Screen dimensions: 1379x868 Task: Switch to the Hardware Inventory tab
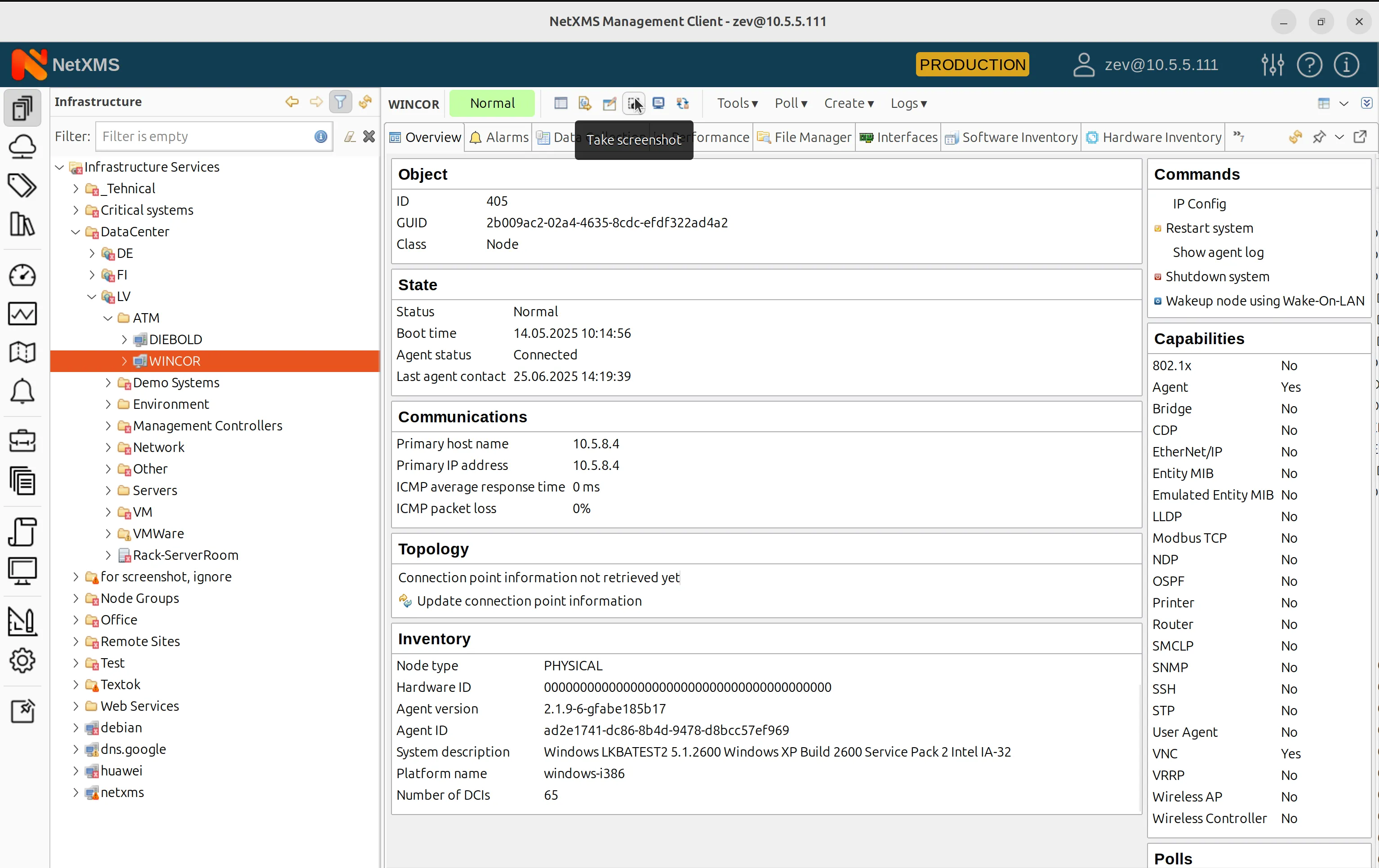(1153, 137)
